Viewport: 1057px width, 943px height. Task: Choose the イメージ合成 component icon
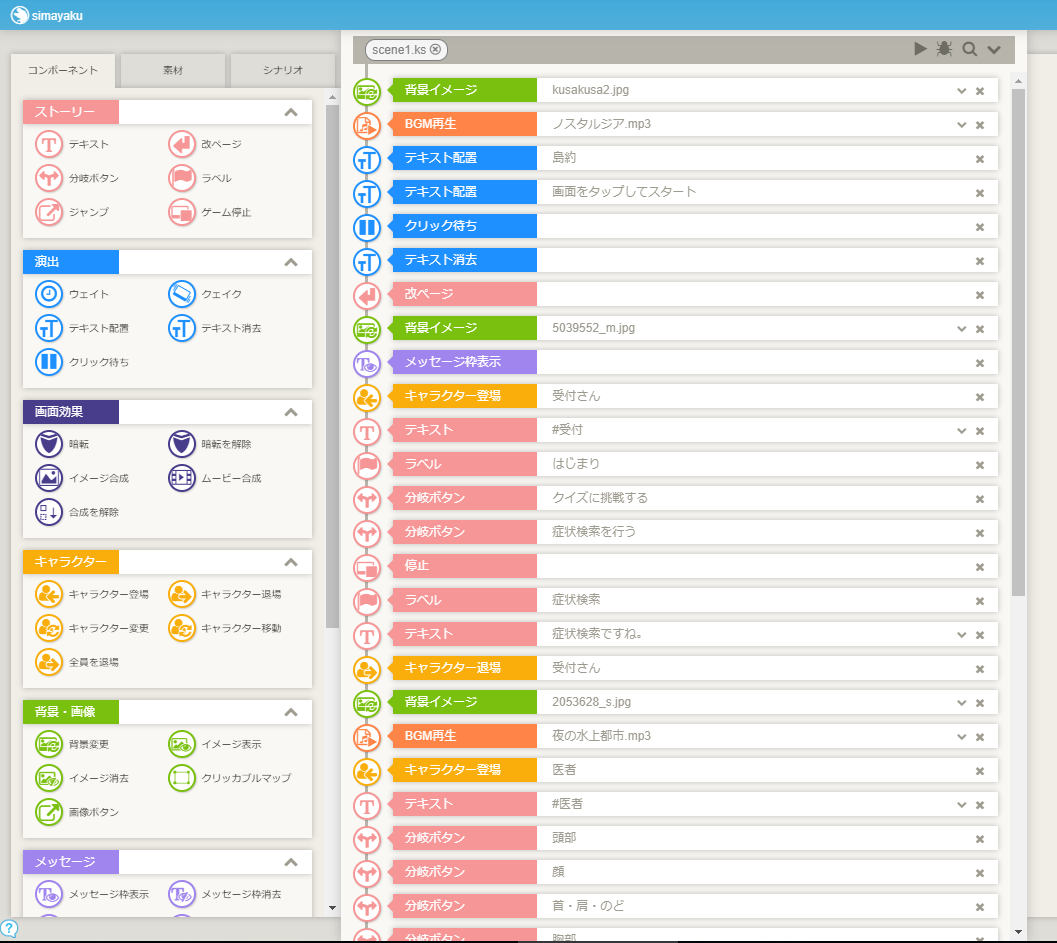(49, 478)
